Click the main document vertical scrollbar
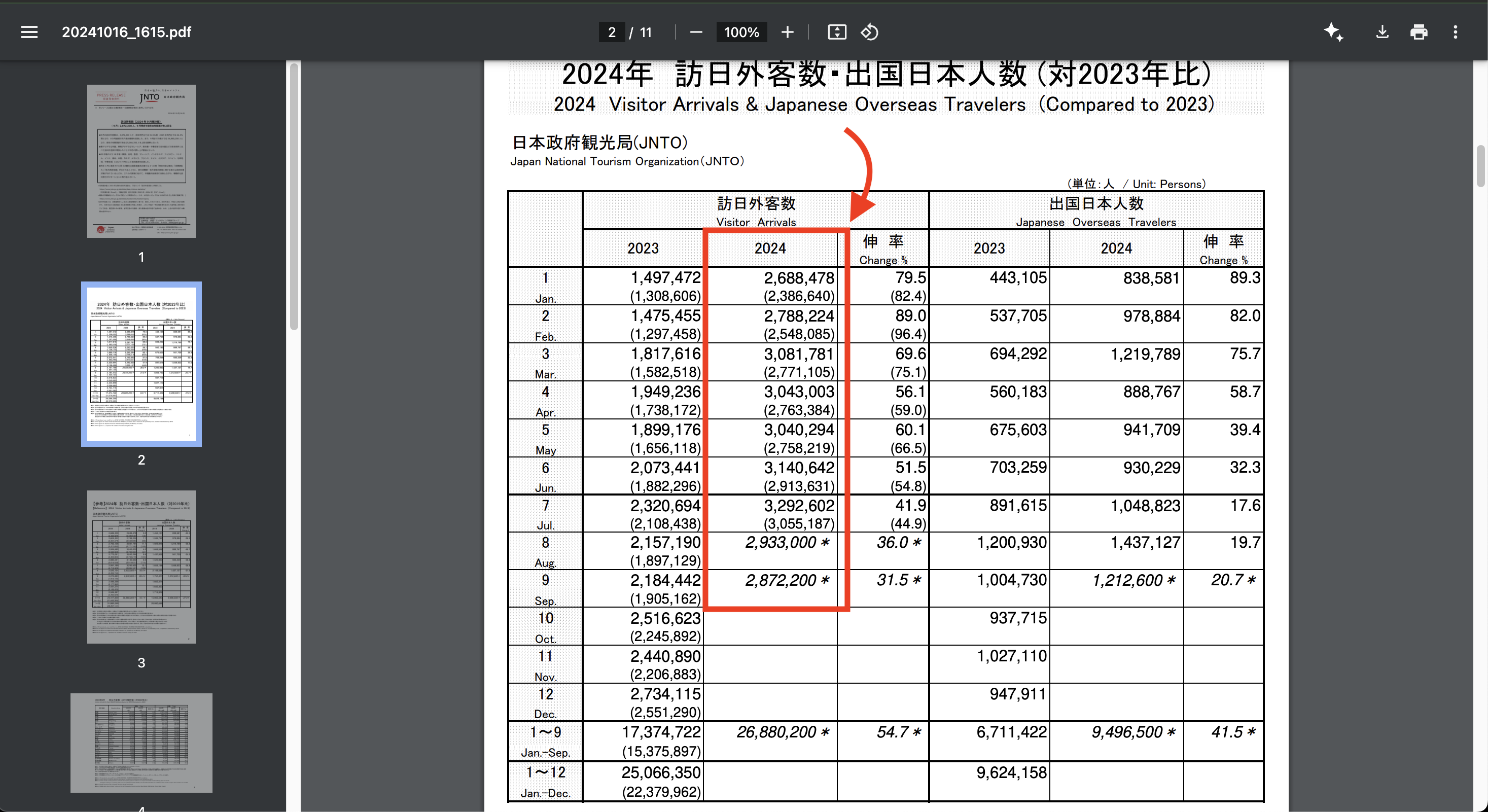Screen dimensions: 1488x812 pyautogui.click(x=1480, y=166)
